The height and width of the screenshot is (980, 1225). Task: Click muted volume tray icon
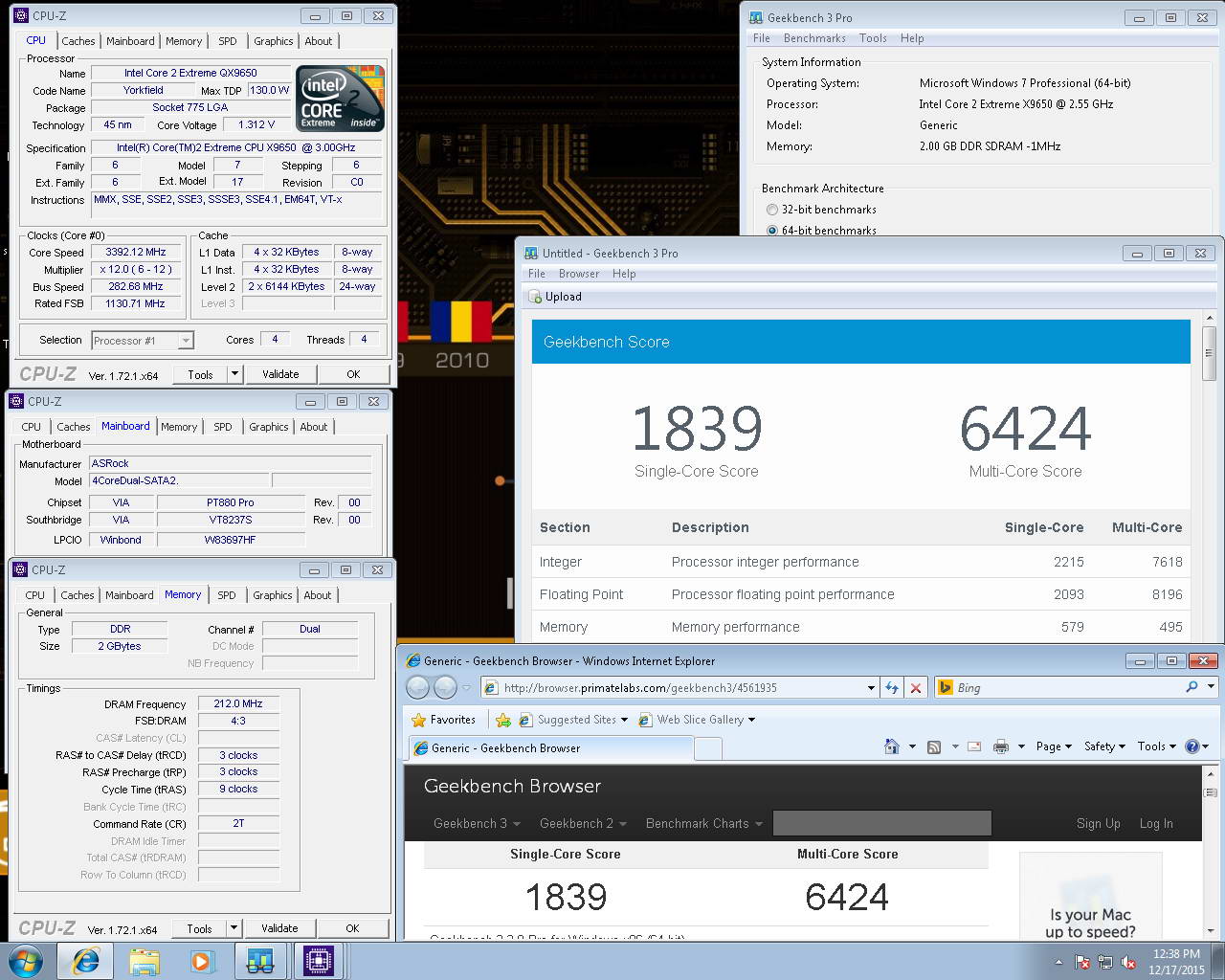1128,962
